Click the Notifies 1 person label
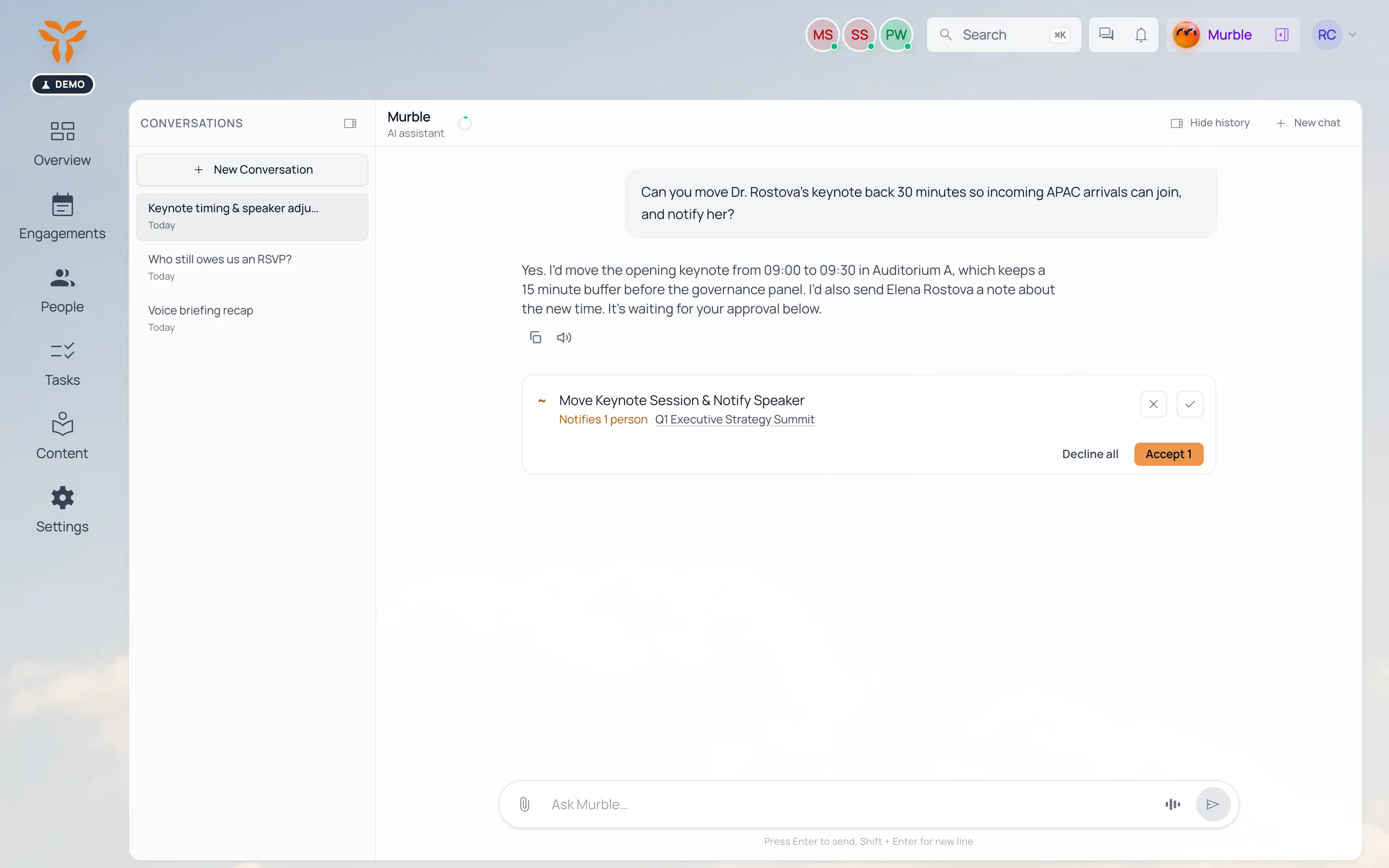The image size is (1389, 868). pyautogui.click(x=603, y=420)
